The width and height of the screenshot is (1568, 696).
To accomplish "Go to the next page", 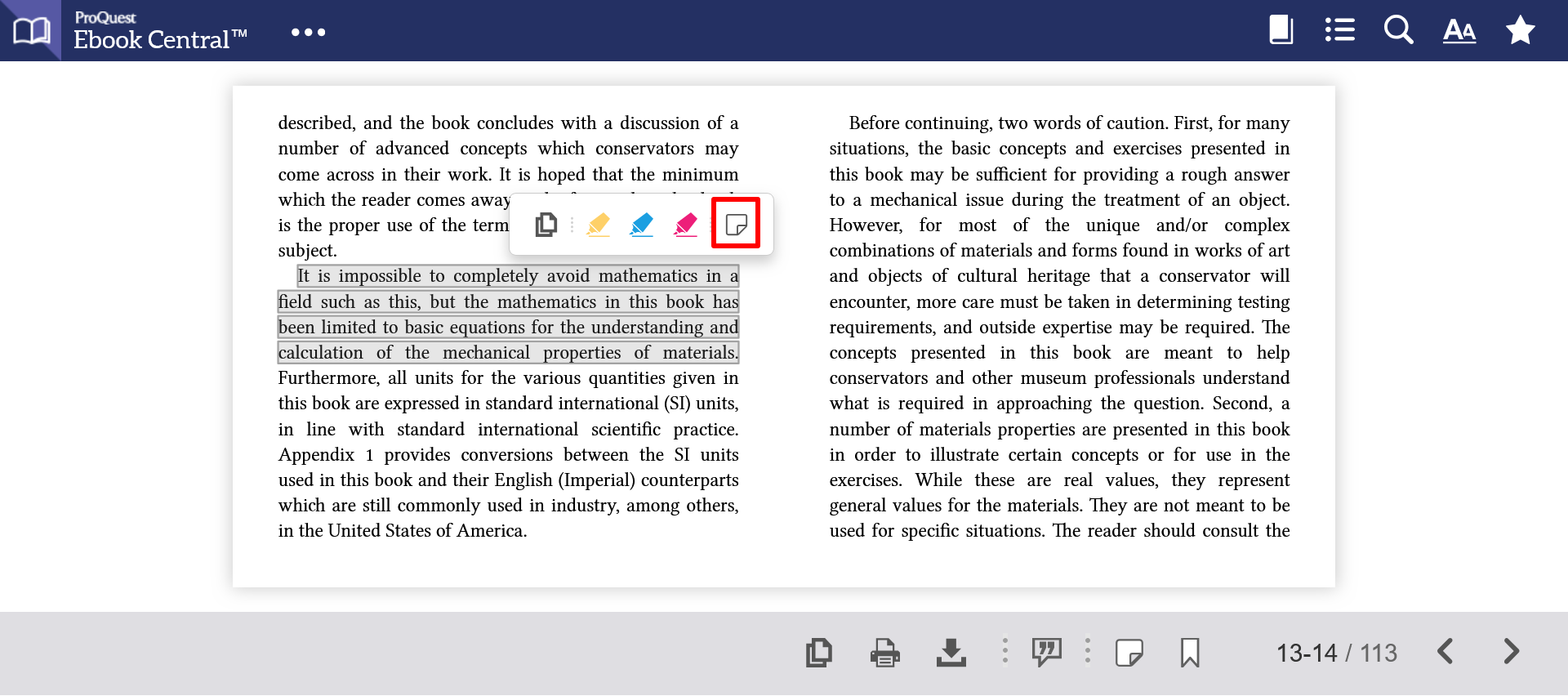I will 1512,651.
